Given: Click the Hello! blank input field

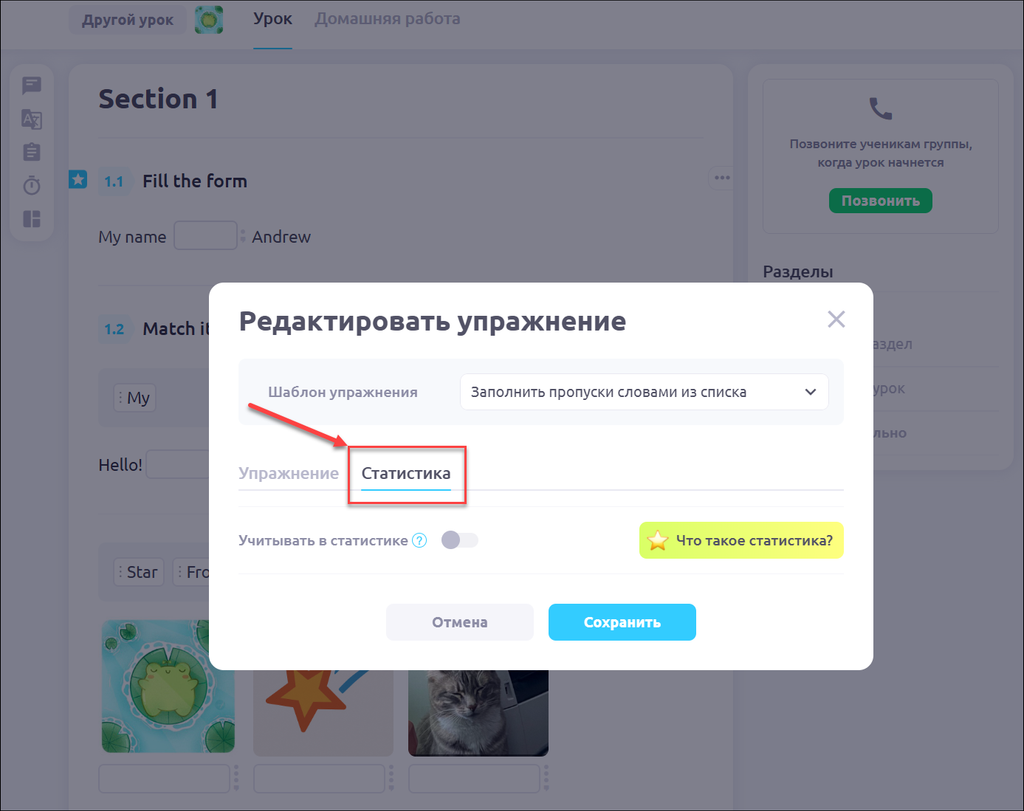Looking at the screenshot, I should point(178,464).
